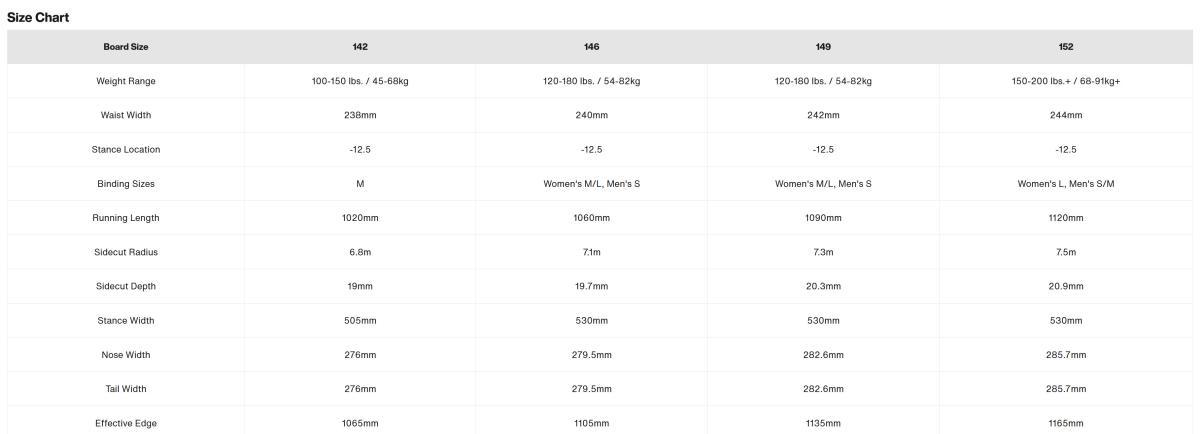1200x434 pixels.
Task: Click the Stance Location row label
Action: tap(126, 149)
